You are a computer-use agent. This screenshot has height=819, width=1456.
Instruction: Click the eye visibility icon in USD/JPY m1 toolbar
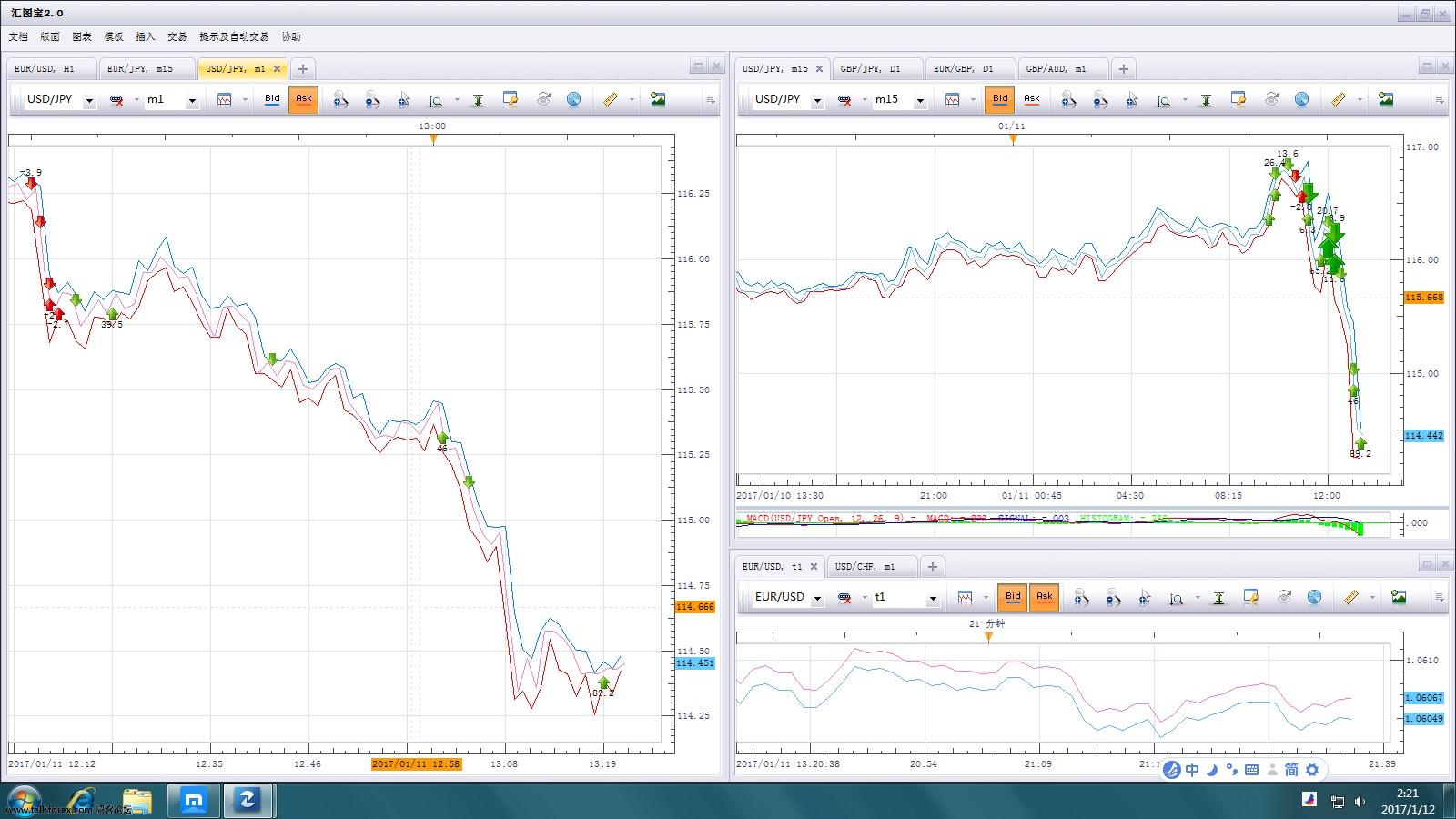pos(543,99)
